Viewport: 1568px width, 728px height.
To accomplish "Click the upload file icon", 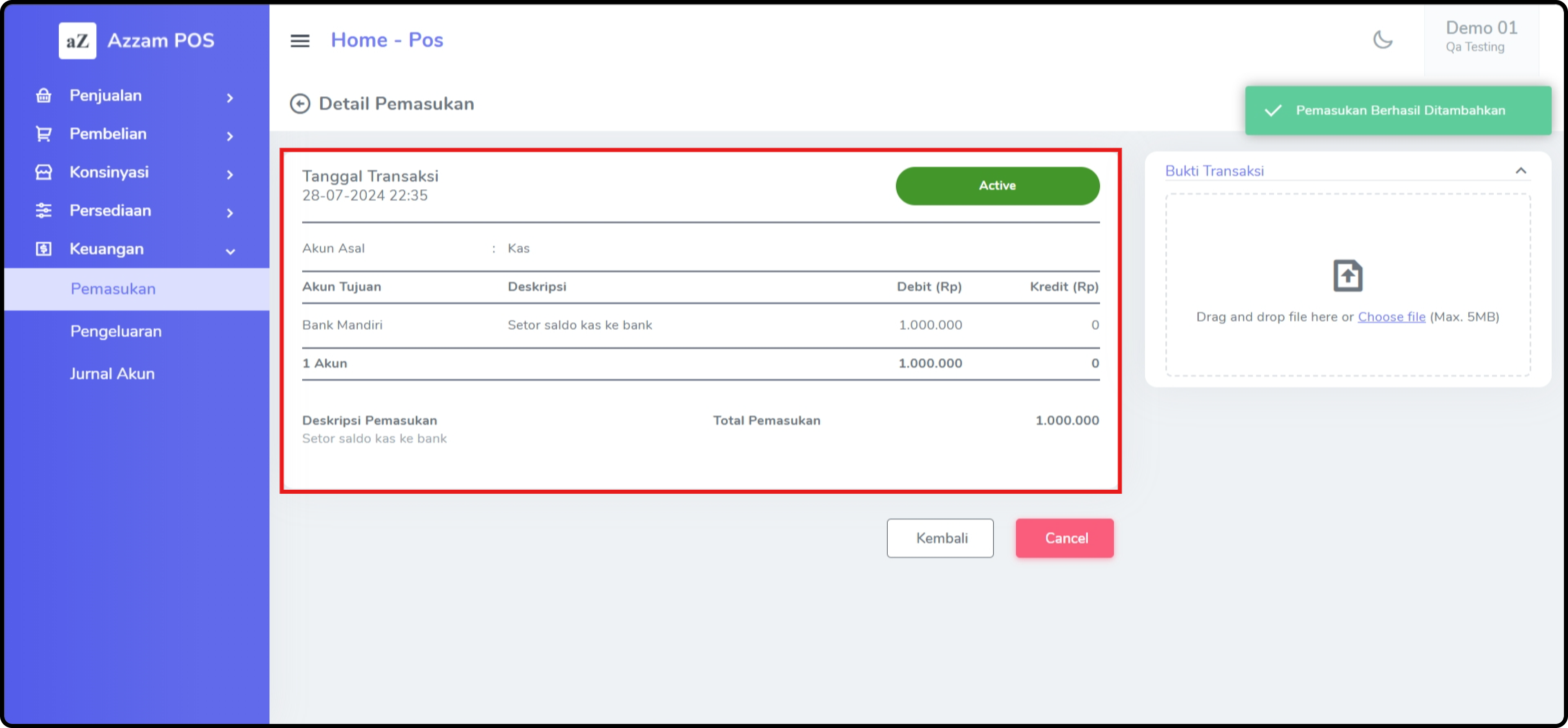I will click(x=1347, y=276).
